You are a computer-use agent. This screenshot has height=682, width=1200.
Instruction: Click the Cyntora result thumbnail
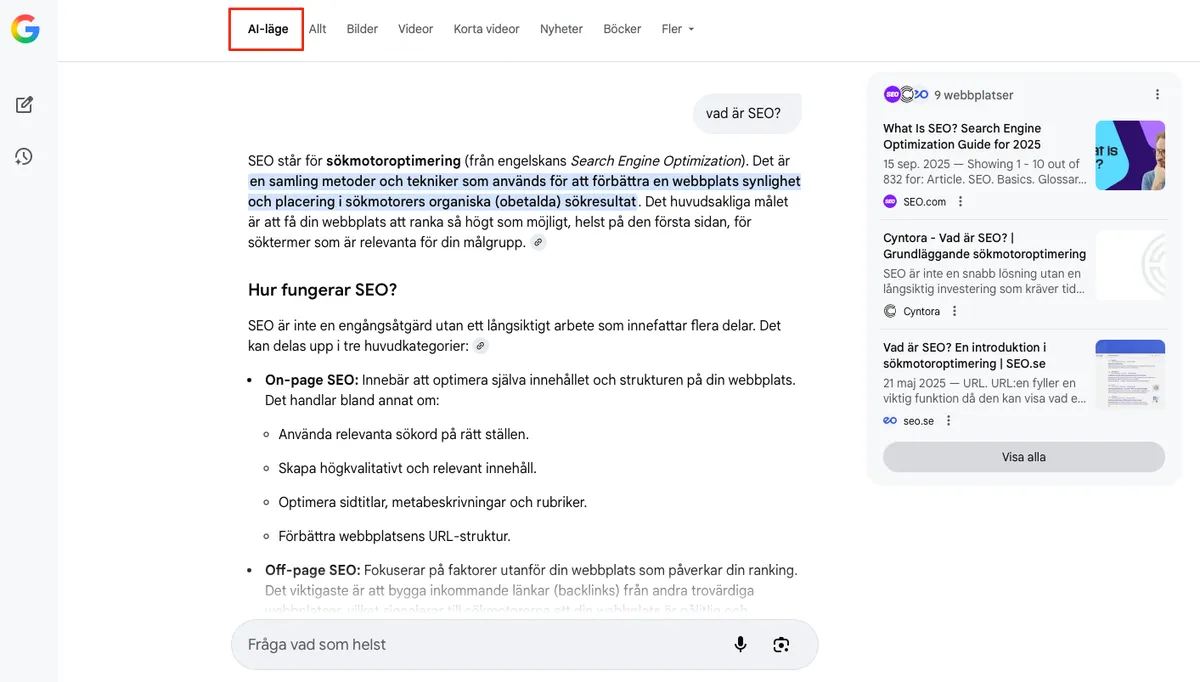coord(1130,265)
